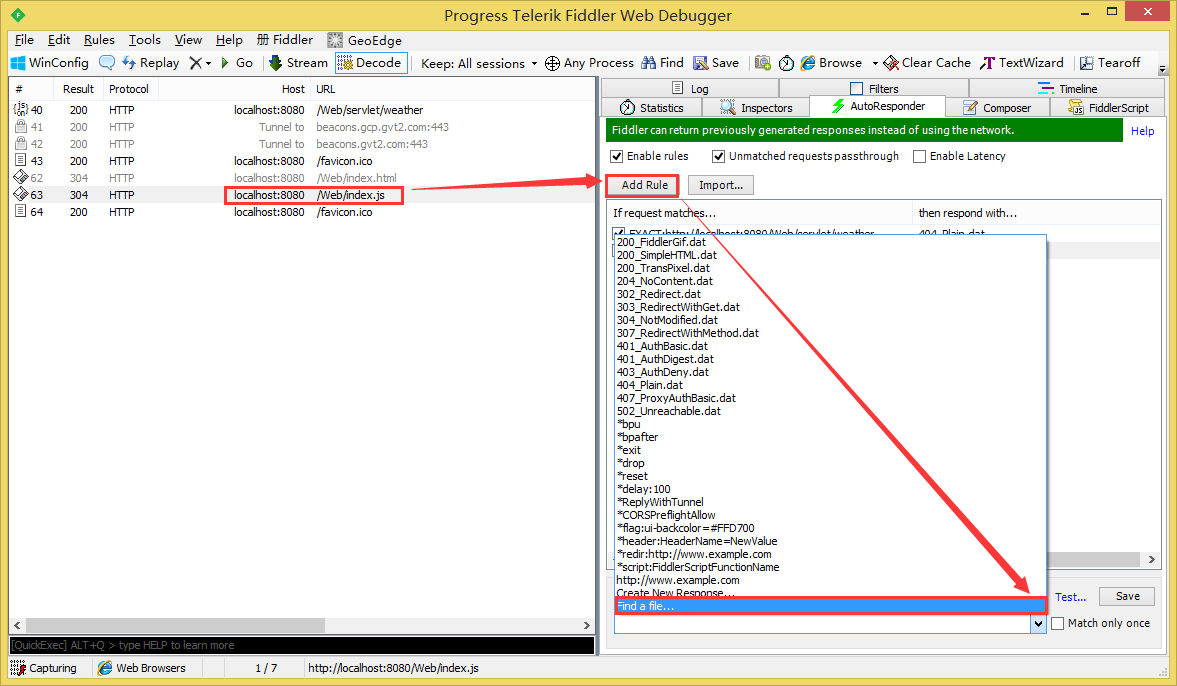Toggle Stream mode in toolbar
1177x686 pixels.
pyautogui.click(x=298, y=63)
